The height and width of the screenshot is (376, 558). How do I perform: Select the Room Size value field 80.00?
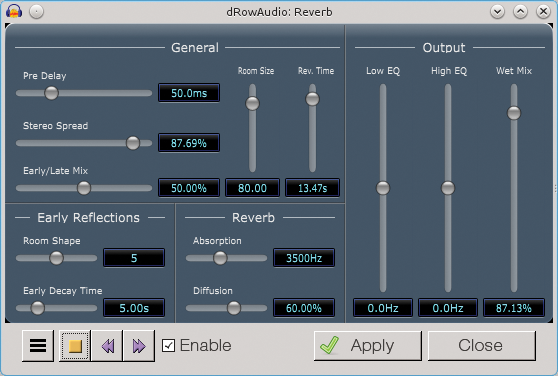252,188
